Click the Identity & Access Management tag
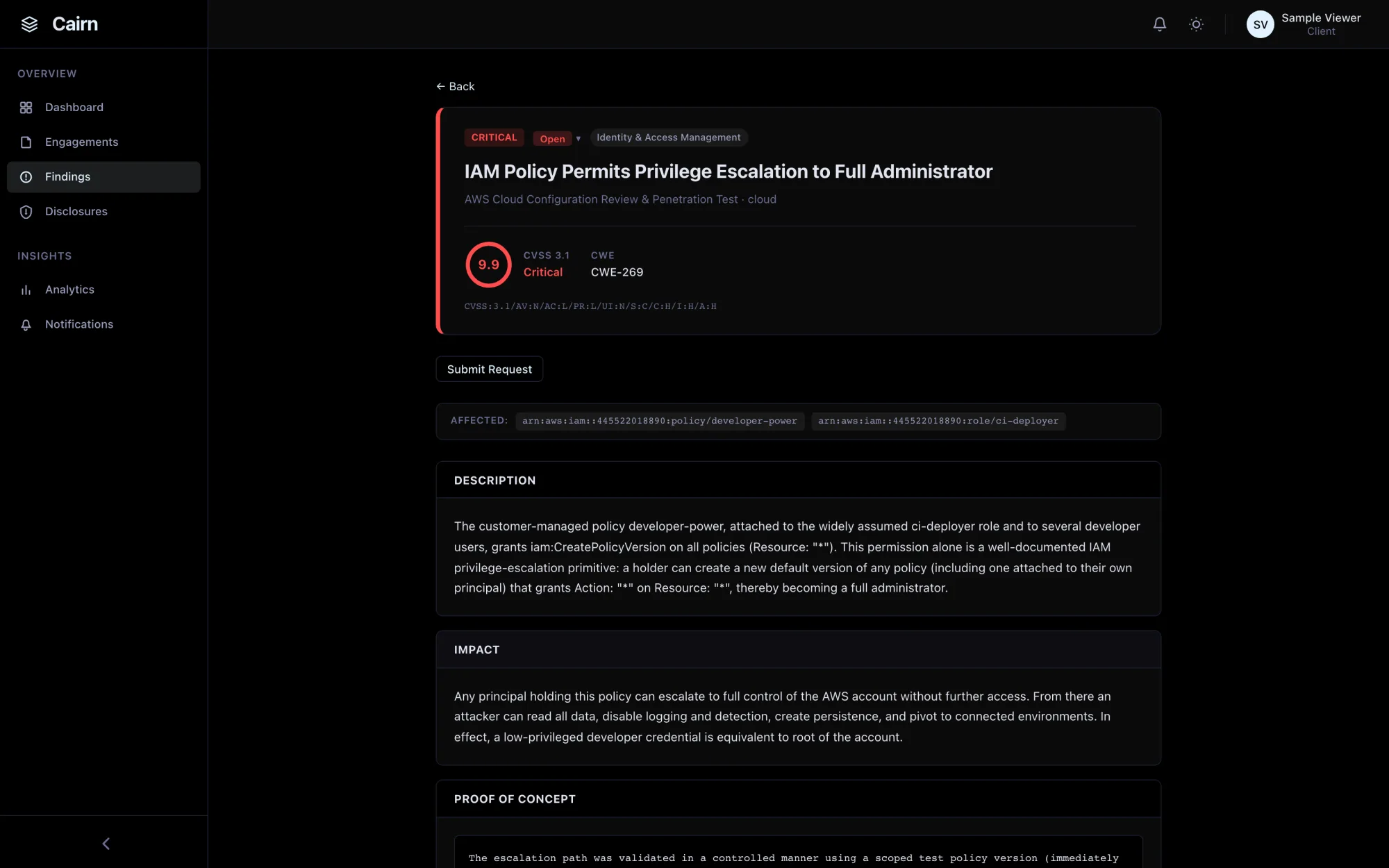This screenshot has width=1389, height=868. pyautogui.click(x=668, y=137)
